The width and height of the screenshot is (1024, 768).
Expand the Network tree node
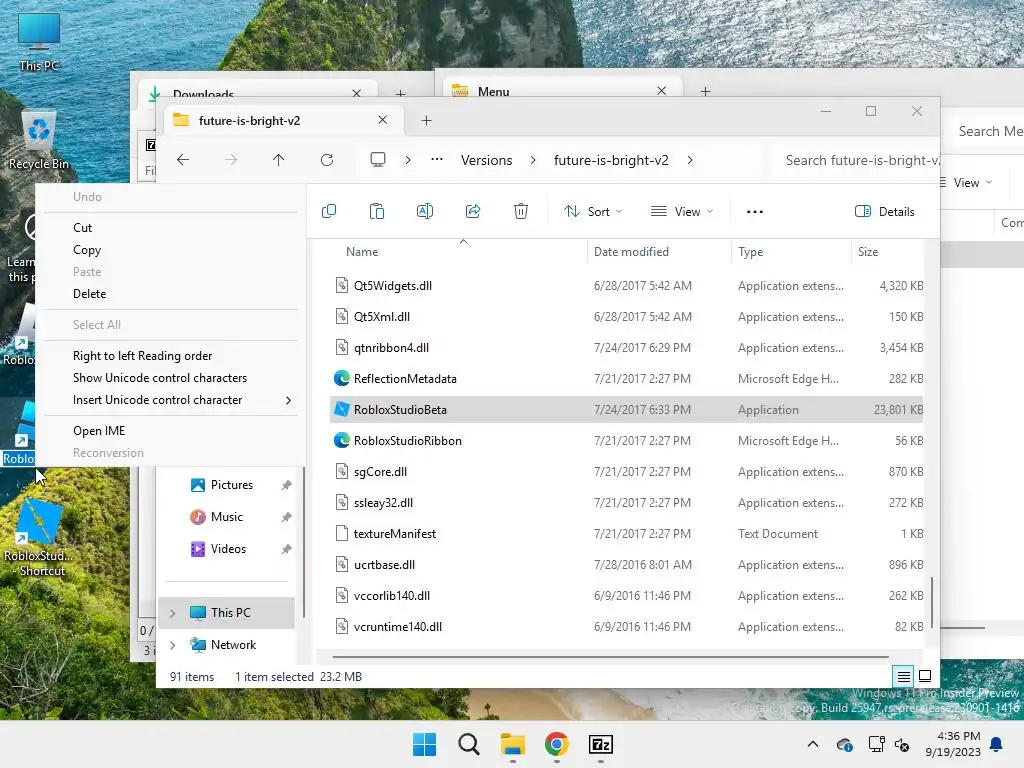(172, 645)
